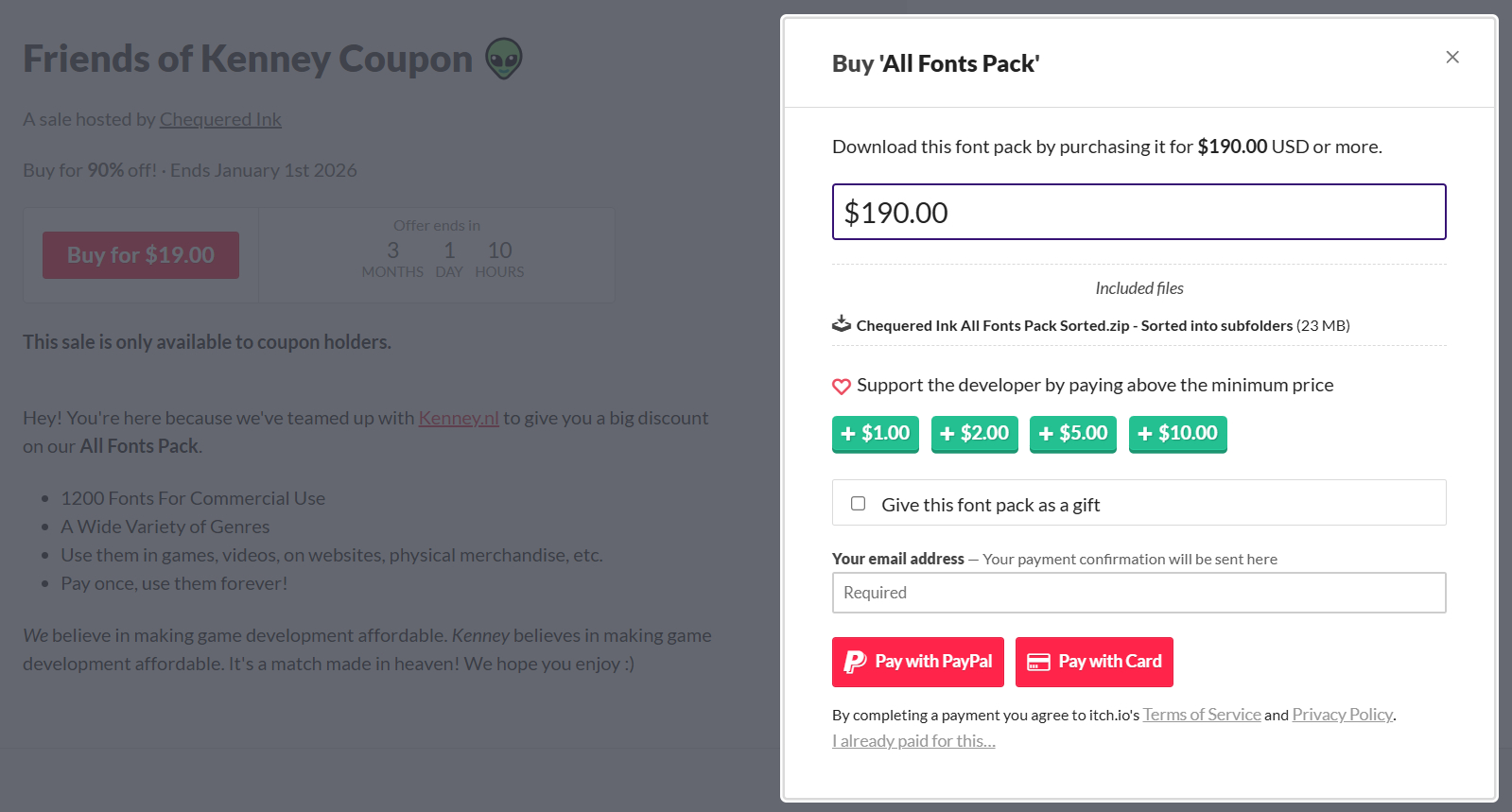The image size is (1512, 812).
Task: Add $5.00 tip to the price
Action: pos(1072,434)
